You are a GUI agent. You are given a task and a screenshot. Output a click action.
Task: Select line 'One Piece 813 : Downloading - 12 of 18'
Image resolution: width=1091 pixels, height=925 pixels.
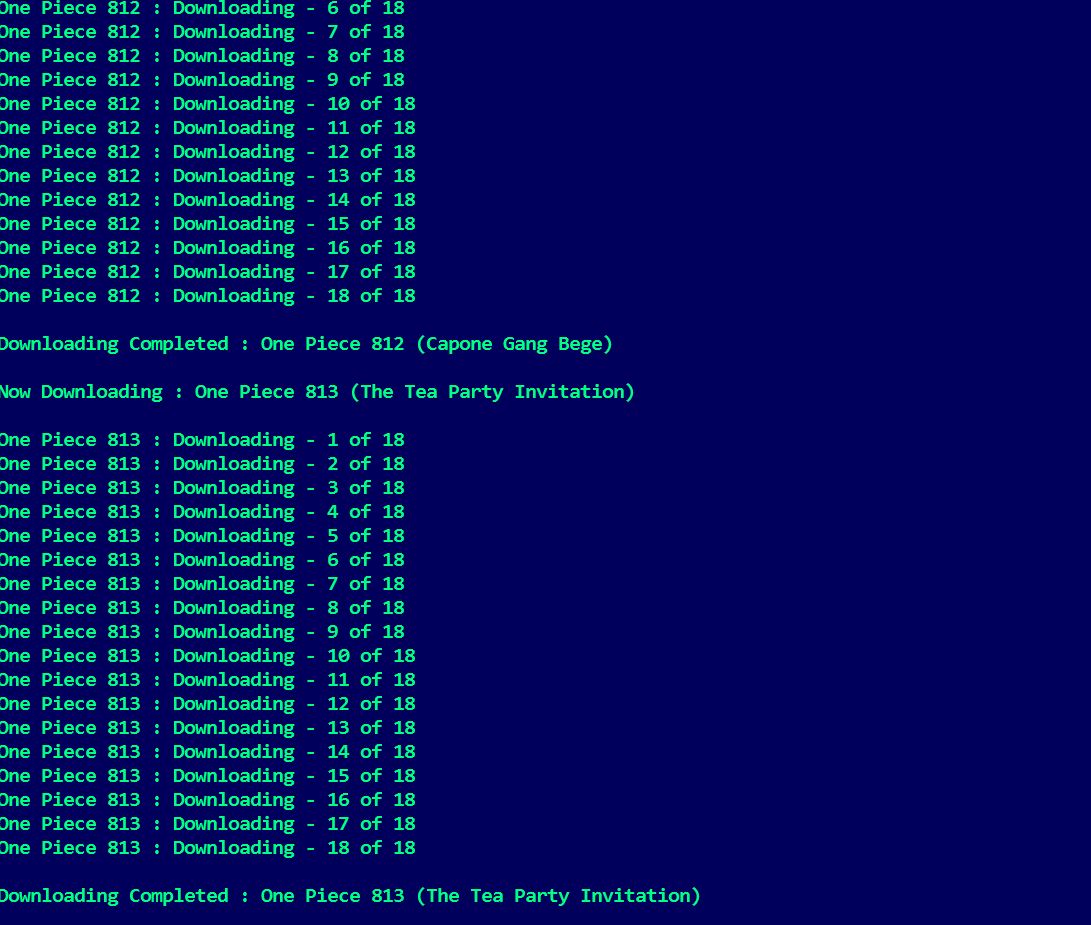coord(207,704)
